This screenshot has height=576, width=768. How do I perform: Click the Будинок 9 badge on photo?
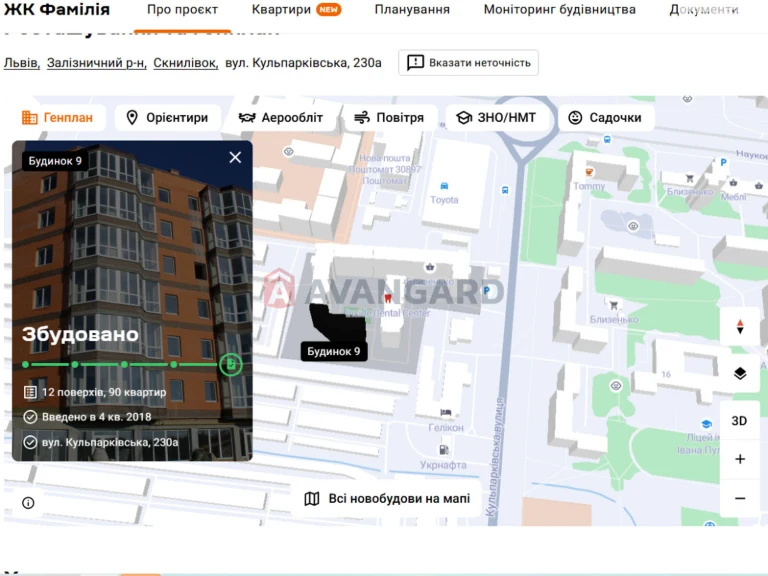point(55,161)
